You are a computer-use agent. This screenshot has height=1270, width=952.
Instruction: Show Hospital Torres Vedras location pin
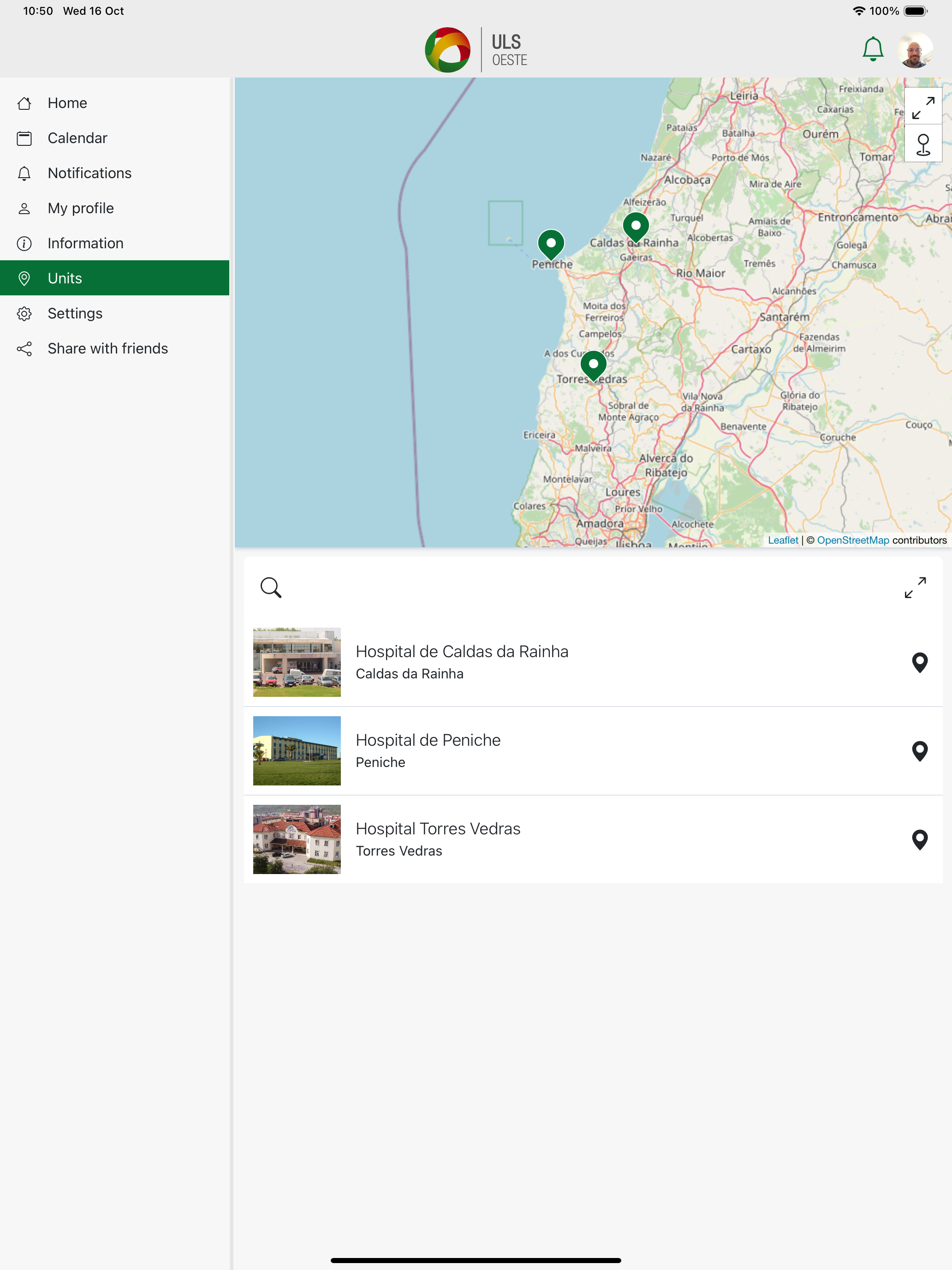(919, 840)
